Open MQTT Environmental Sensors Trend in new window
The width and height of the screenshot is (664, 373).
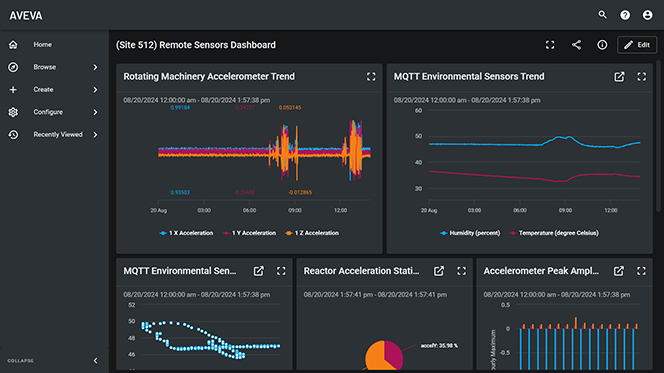619,77
